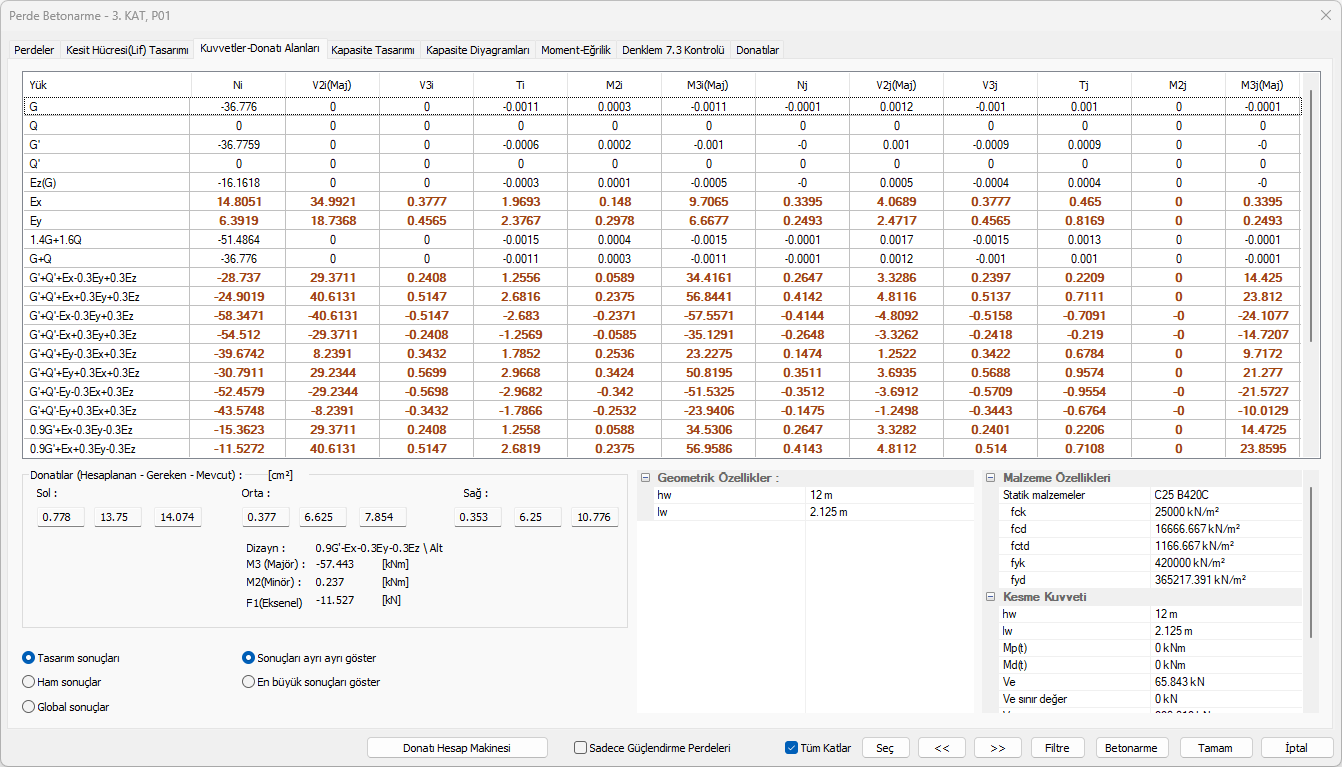Select the Tasarım sonuçları radio option
Screen dimensions: 1342x767
(x=28, y=658)
